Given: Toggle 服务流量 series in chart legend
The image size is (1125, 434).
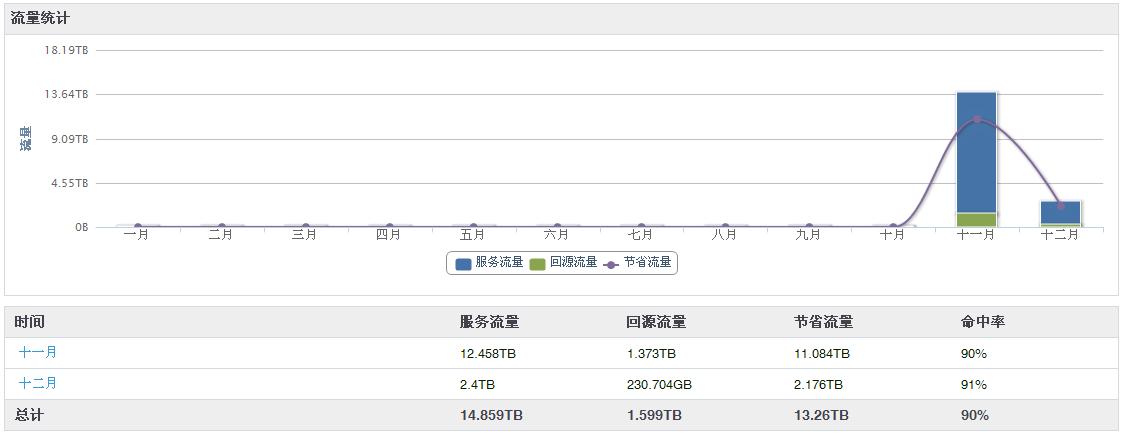Looking at the screenshot, I should coord(489,263).
